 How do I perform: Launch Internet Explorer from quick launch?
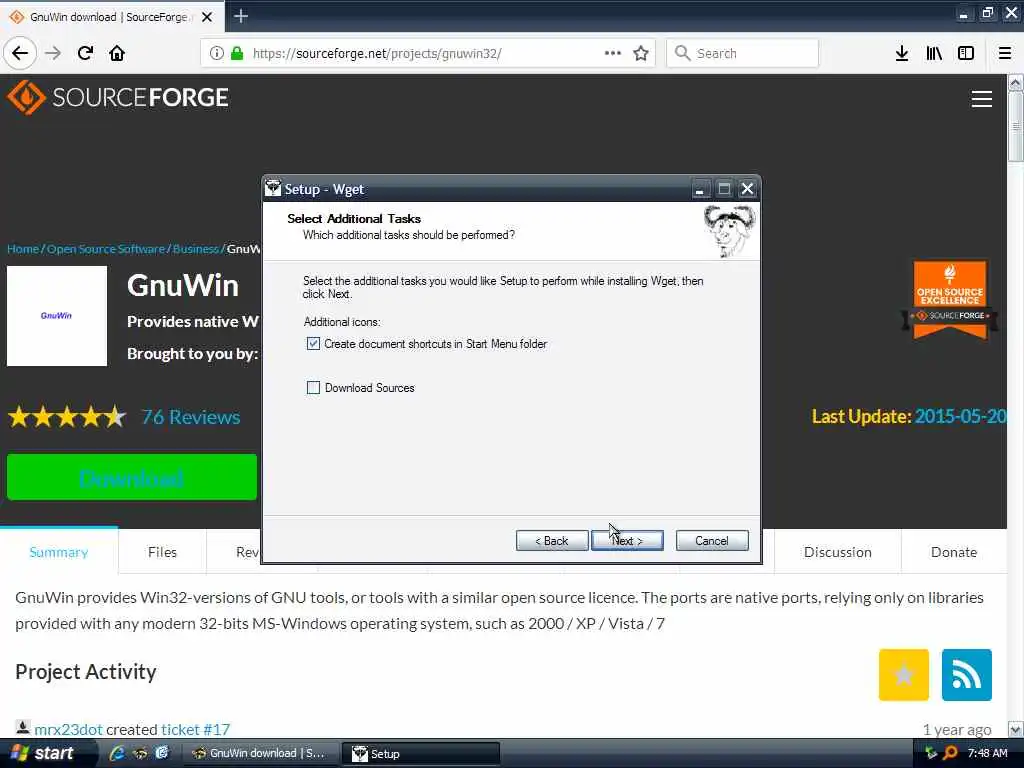pyautogui.click(x=117, y=753)
